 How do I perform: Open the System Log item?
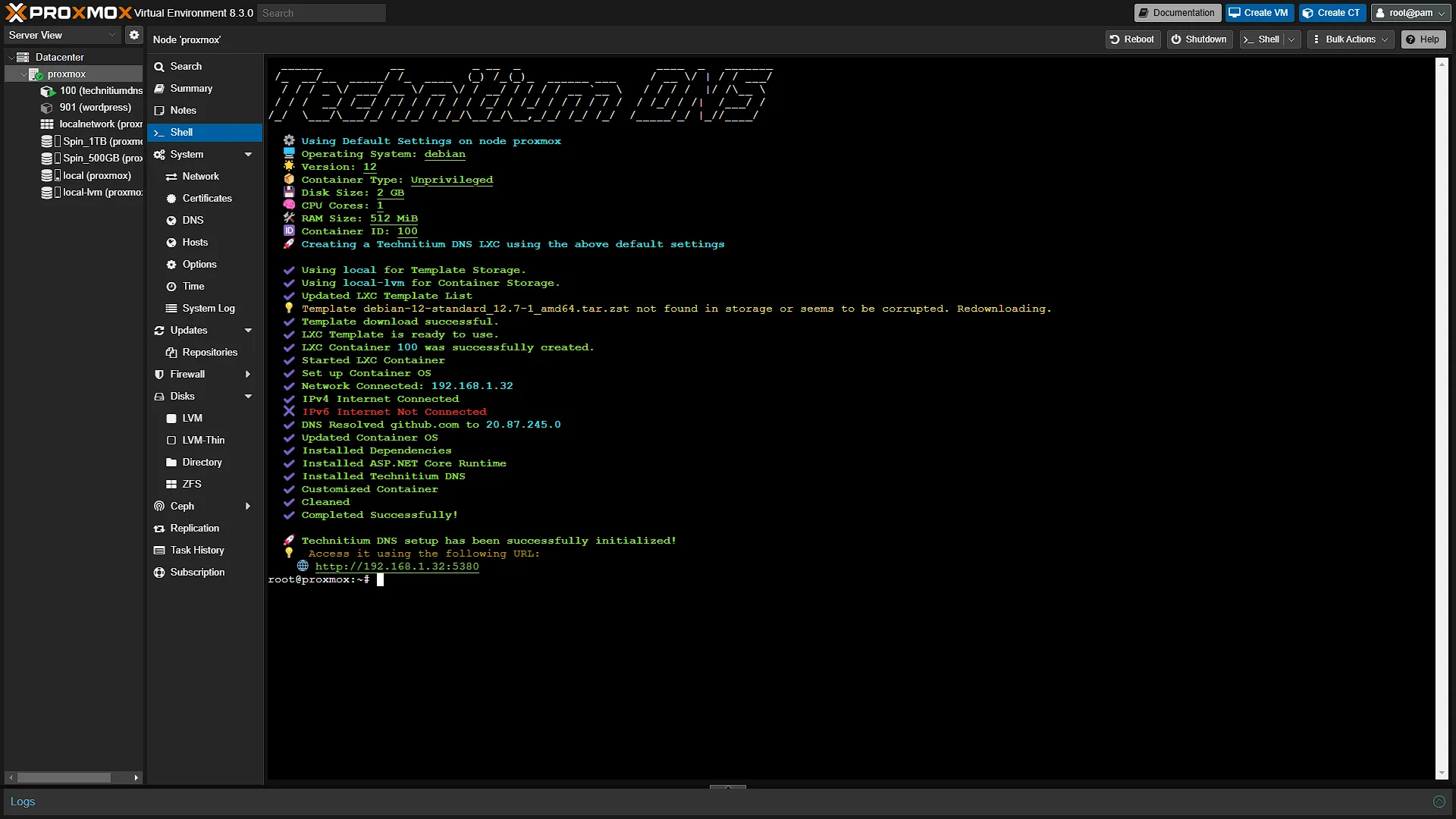(x=205, y=309)
